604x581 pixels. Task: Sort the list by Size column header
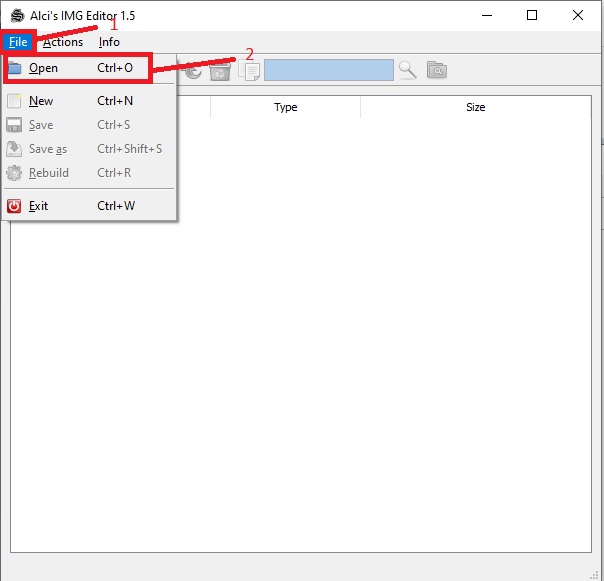click(x=476, y=107)
